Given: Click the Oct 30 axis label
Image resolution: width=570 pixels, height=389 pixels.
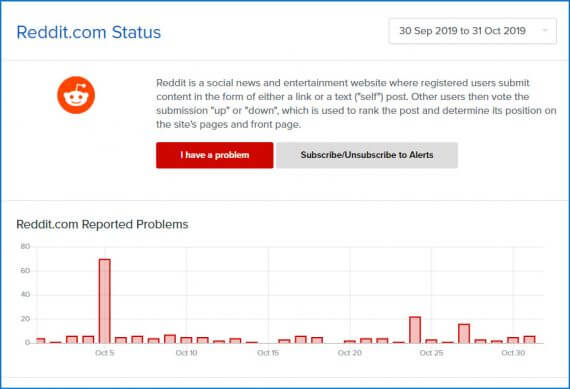Looking at the screenshot, I should (513, 353).
